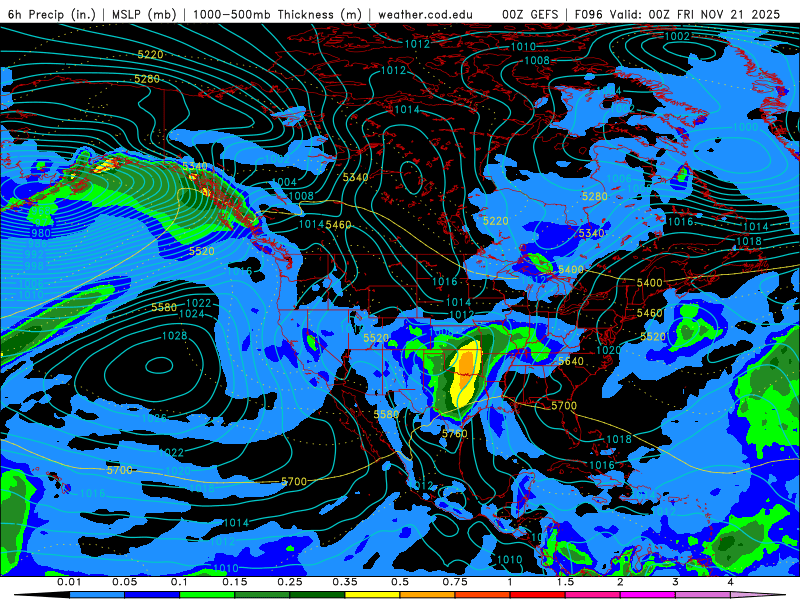Click the 1.5 legend value
Viewport: 800px width, 600px height.
565,582
